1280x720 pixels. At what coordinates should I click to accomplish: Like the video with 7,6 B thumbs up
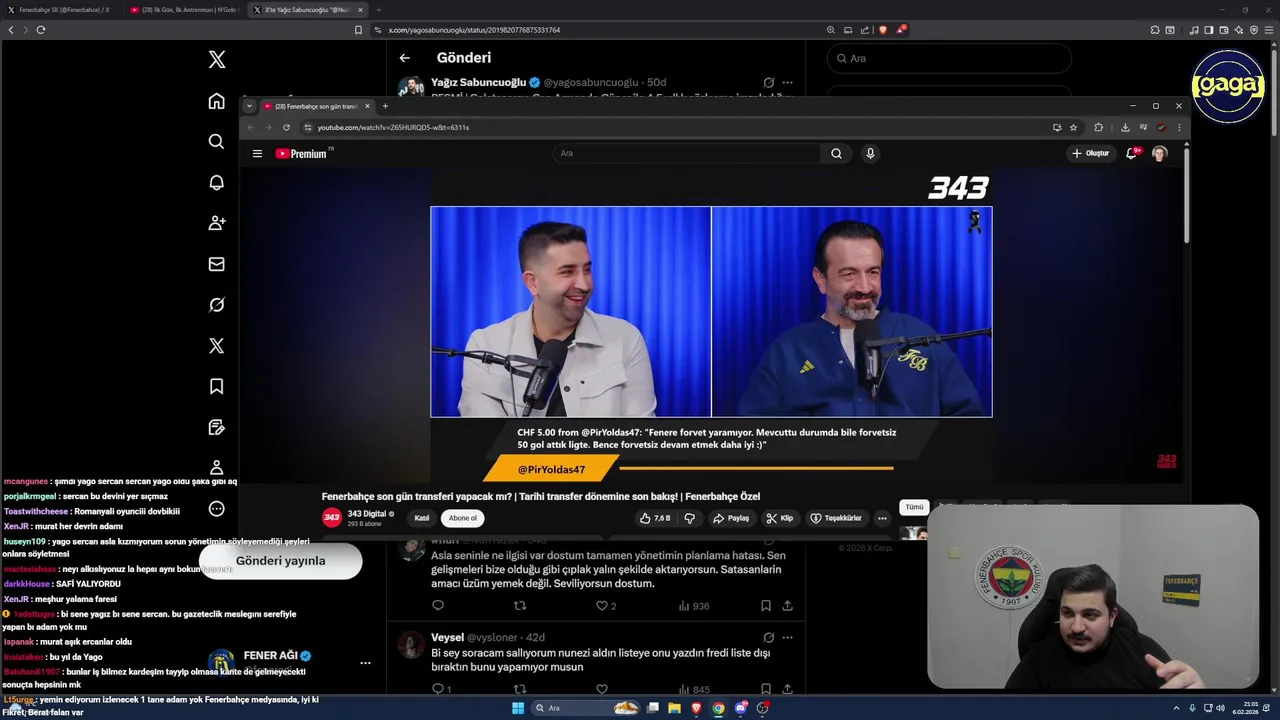coord(655,518)
